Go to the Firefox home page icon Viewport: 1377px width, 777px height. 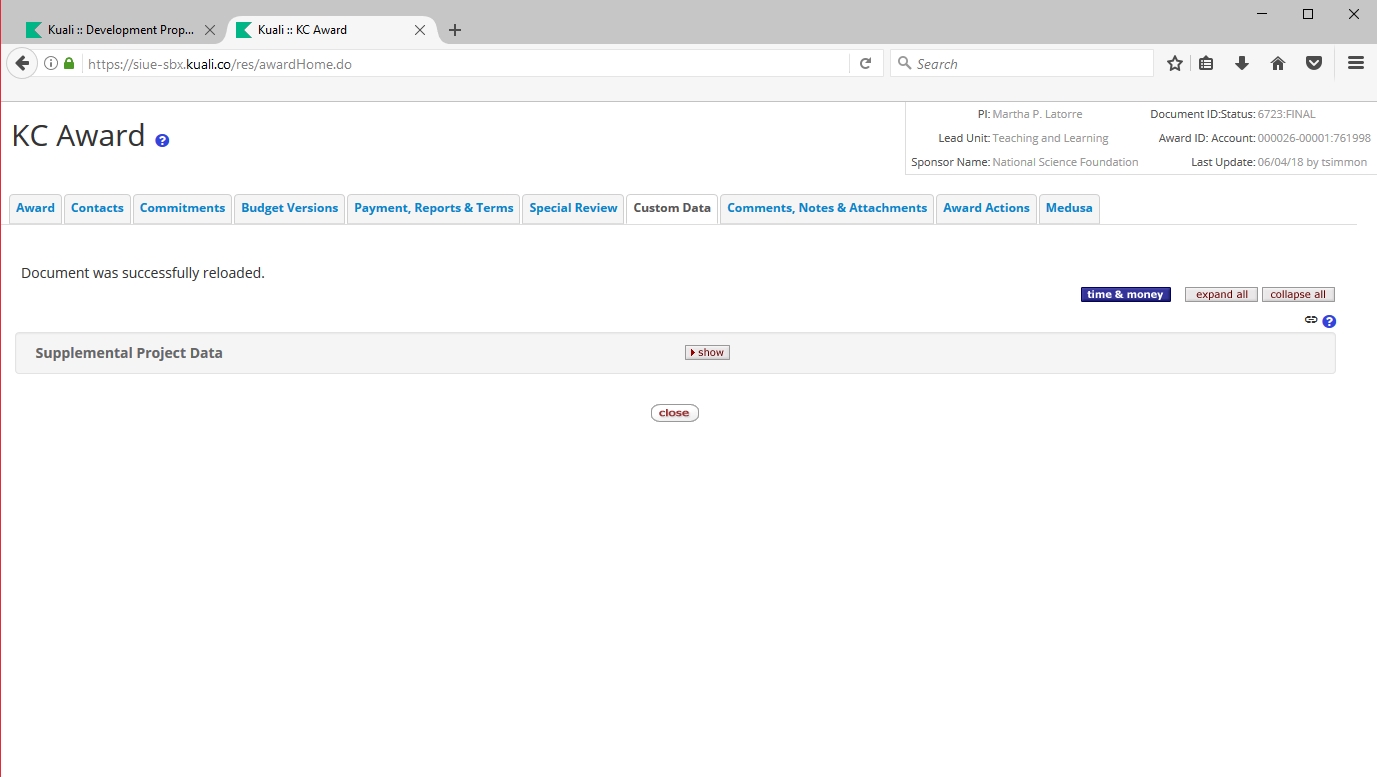point(1278,64)
